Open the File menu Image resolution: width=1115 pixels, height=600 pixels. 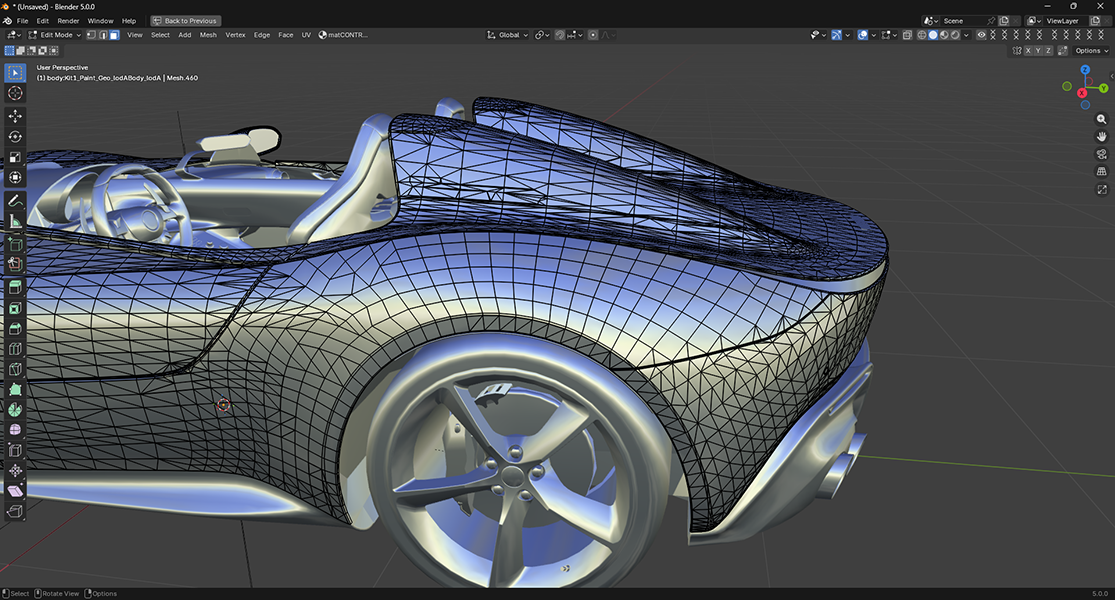click(x=23, y=21)
